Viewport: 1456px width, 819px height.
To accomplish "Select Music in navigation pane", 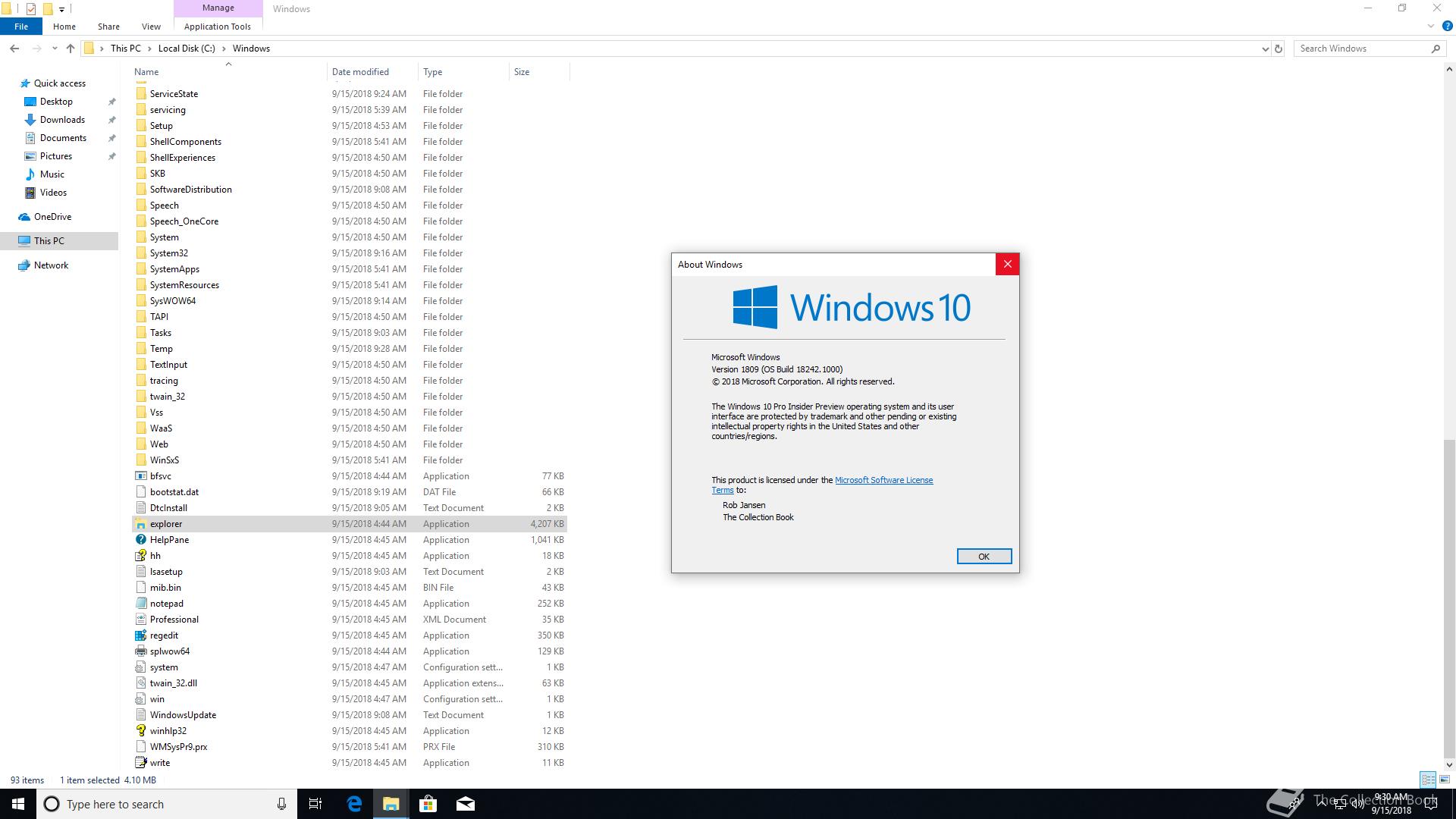I will (52, 174).
